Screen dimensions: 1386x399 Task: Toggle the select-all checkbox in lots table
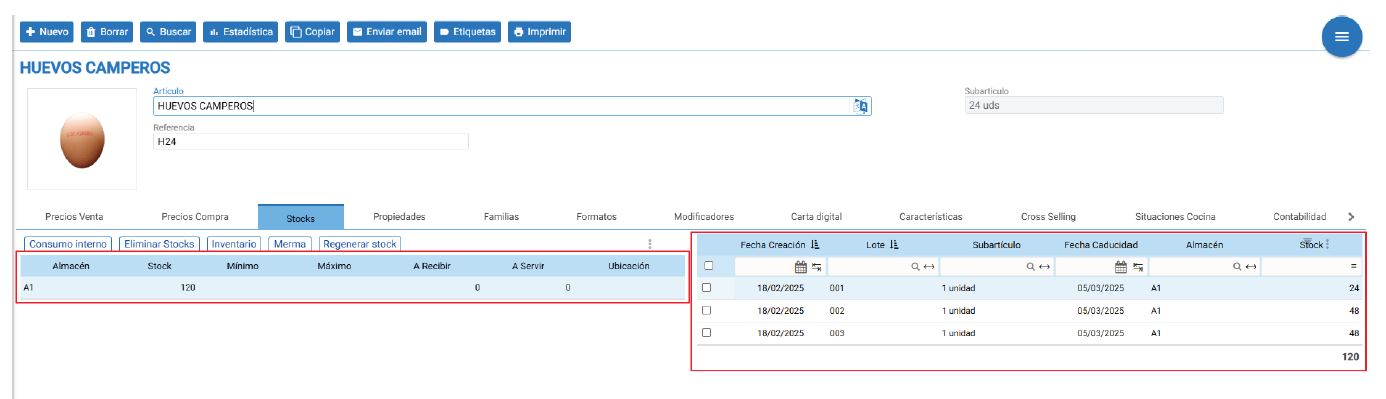(708, 266)
